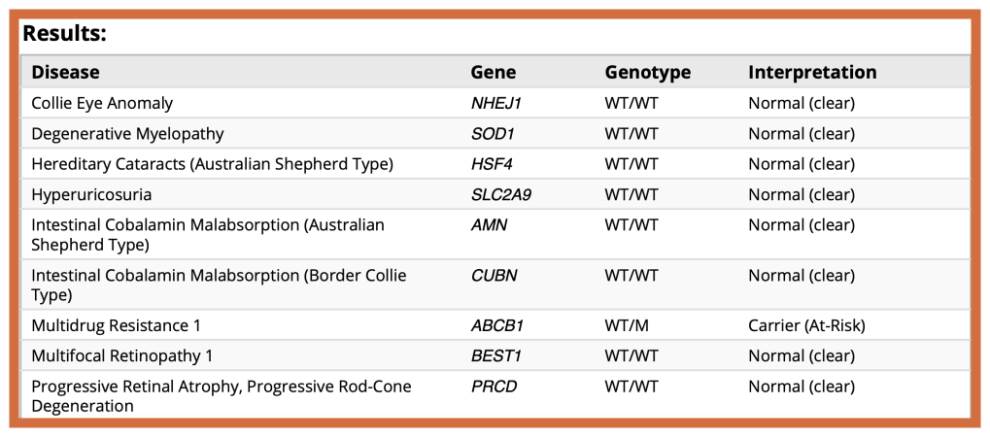Click the CUBN gene cell
Viewport: 990px width, 437px height.
(494, 276)
